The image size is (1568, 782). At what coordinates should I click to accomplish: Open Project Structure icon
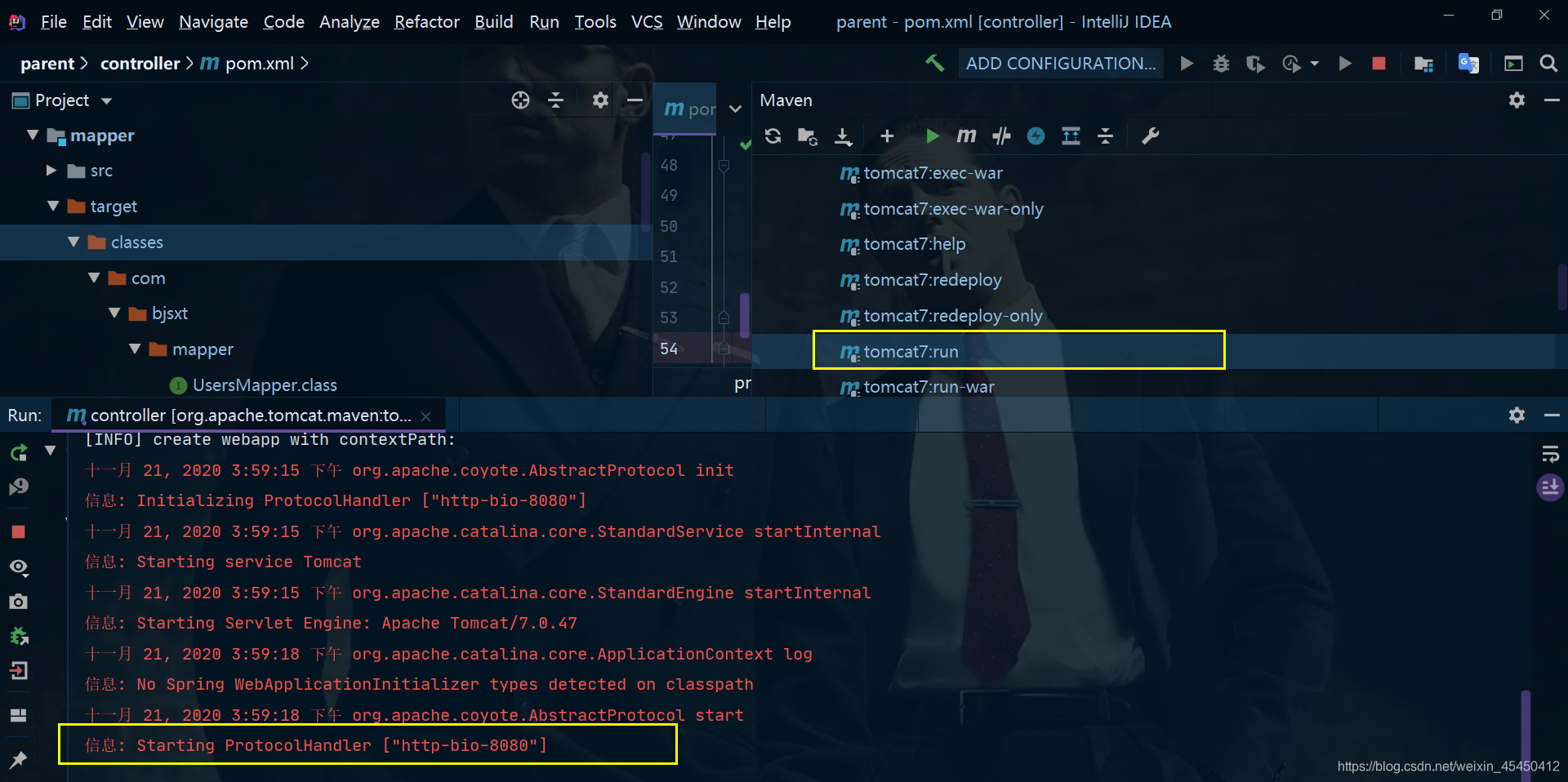[x=1423, y=63]
